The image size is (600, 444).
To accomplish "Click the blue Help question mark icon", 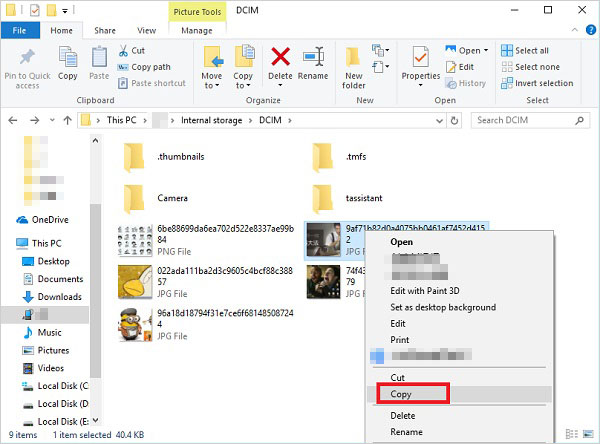I will pyautogui.click(x=590, y=30).
